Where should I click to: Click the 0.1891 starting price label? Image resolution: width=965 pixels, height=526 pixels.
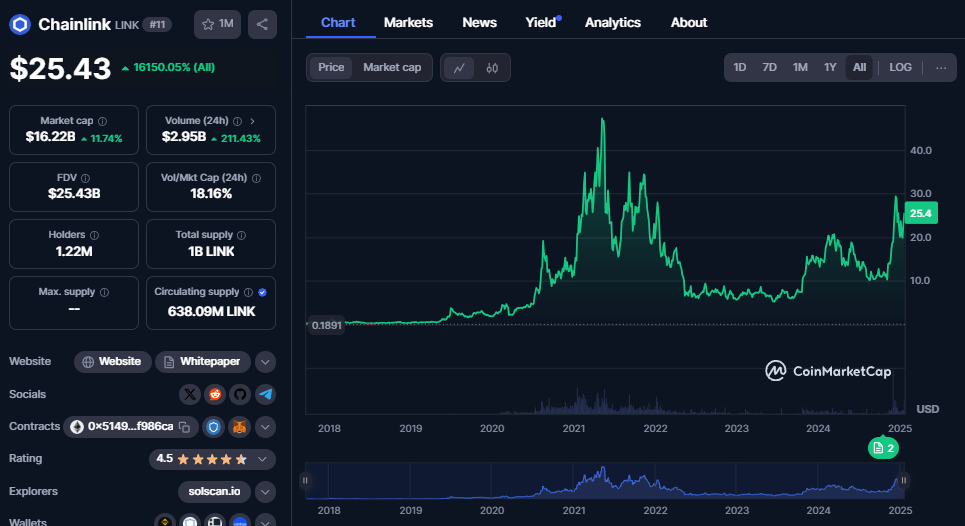(x=326, y=325)
